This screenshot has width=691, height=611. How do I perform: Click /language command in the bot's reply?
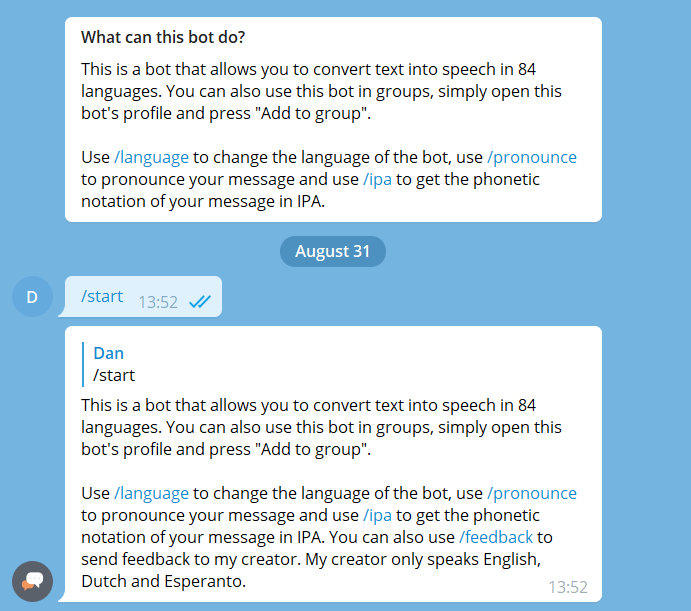point(151,493)
